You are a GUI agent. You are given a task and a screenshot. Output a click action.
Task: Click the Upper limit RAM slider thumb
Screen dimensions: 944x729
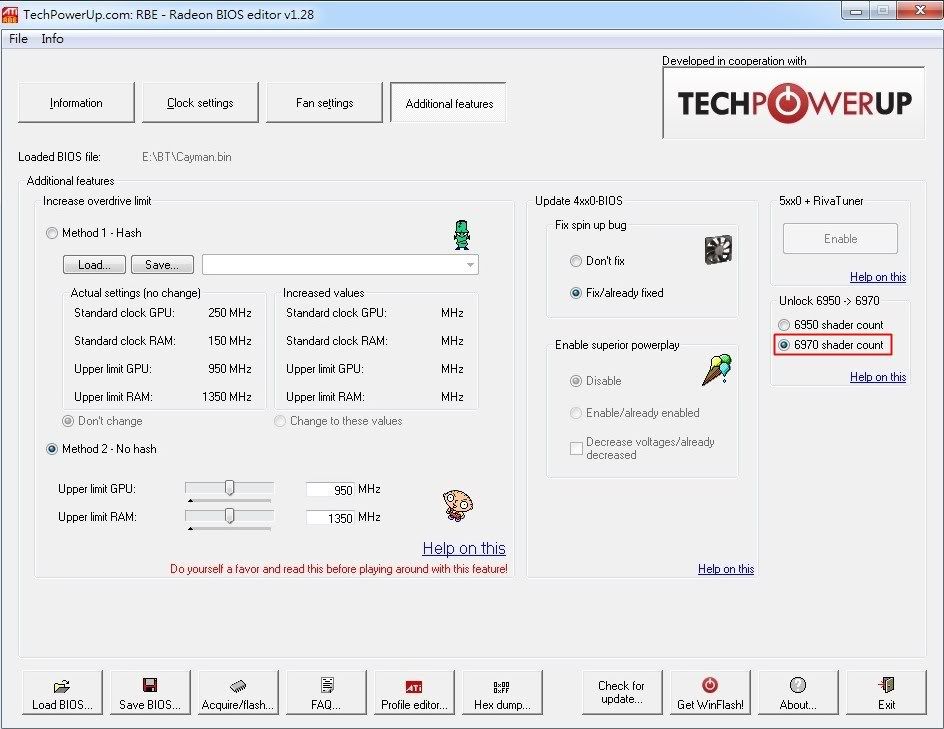229,516
